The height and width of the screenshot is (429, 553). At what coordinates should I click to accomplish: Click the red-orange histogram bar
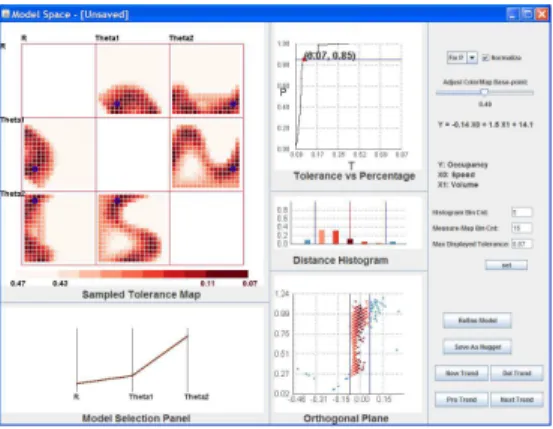pyautogui.click(x=336, y=237)
